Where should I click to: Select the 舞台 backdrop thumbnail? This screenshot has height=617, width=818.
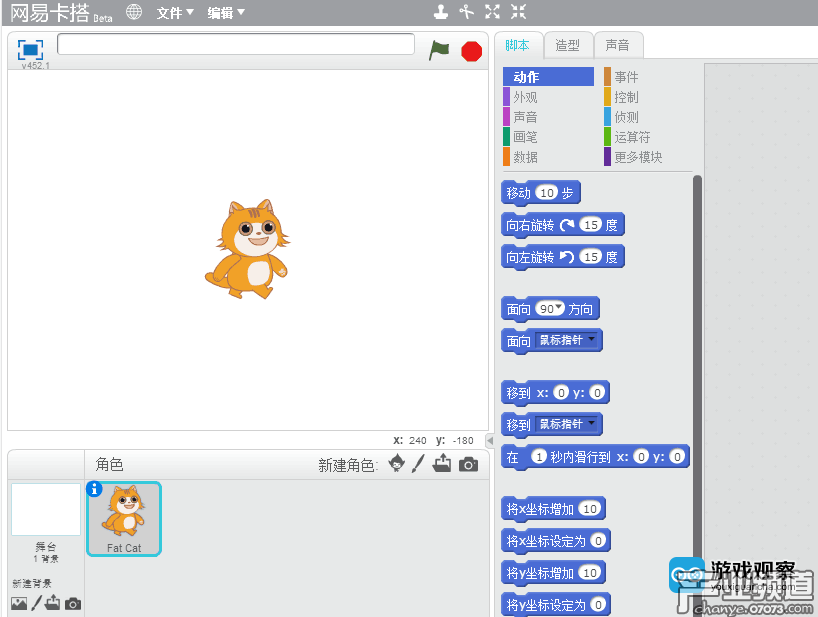[x=46, y=510]
